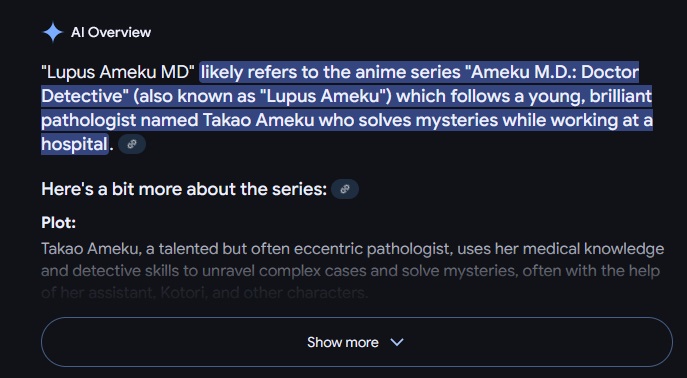Screen dimensions: 687x378
Task: Expand the overview with the Show more chevron
Action: 397,342
